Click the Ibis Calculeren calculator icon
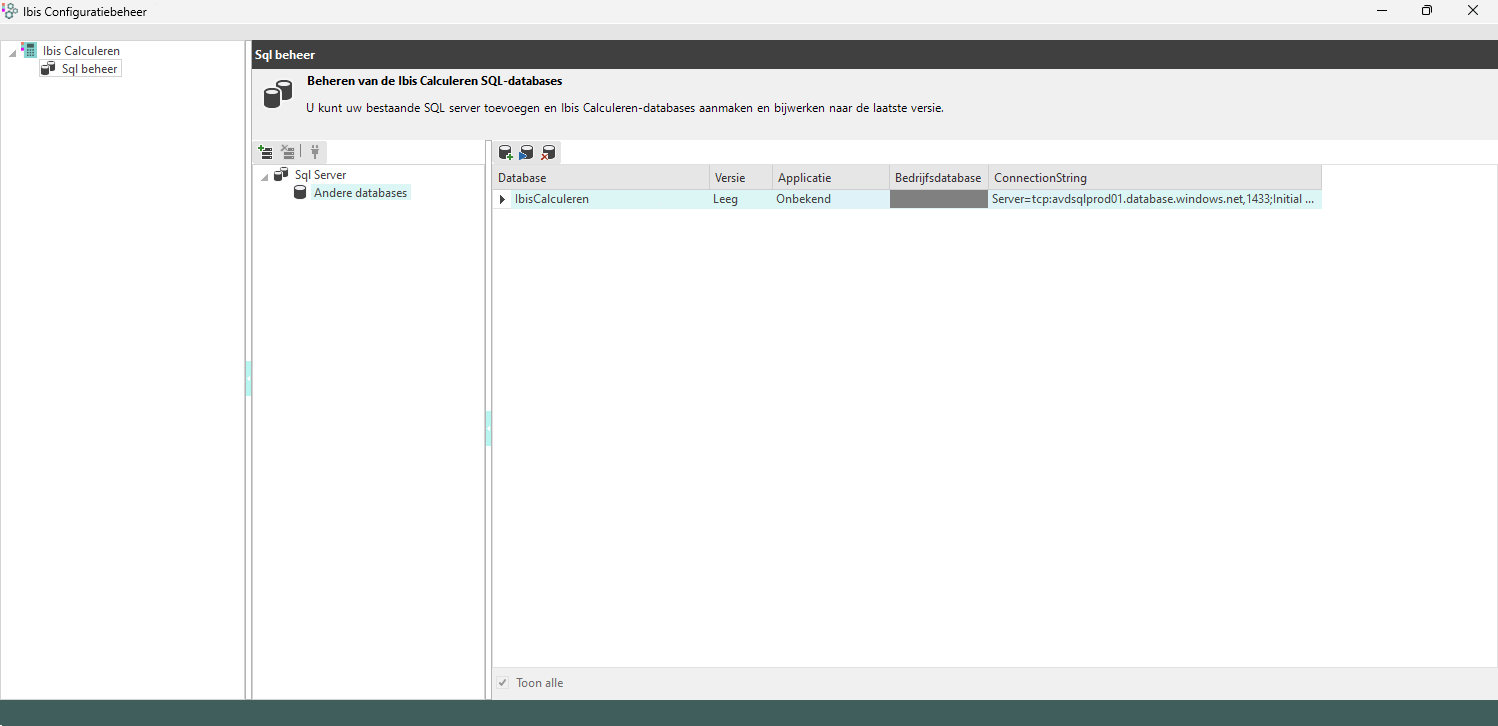 [x=29, y=50]
